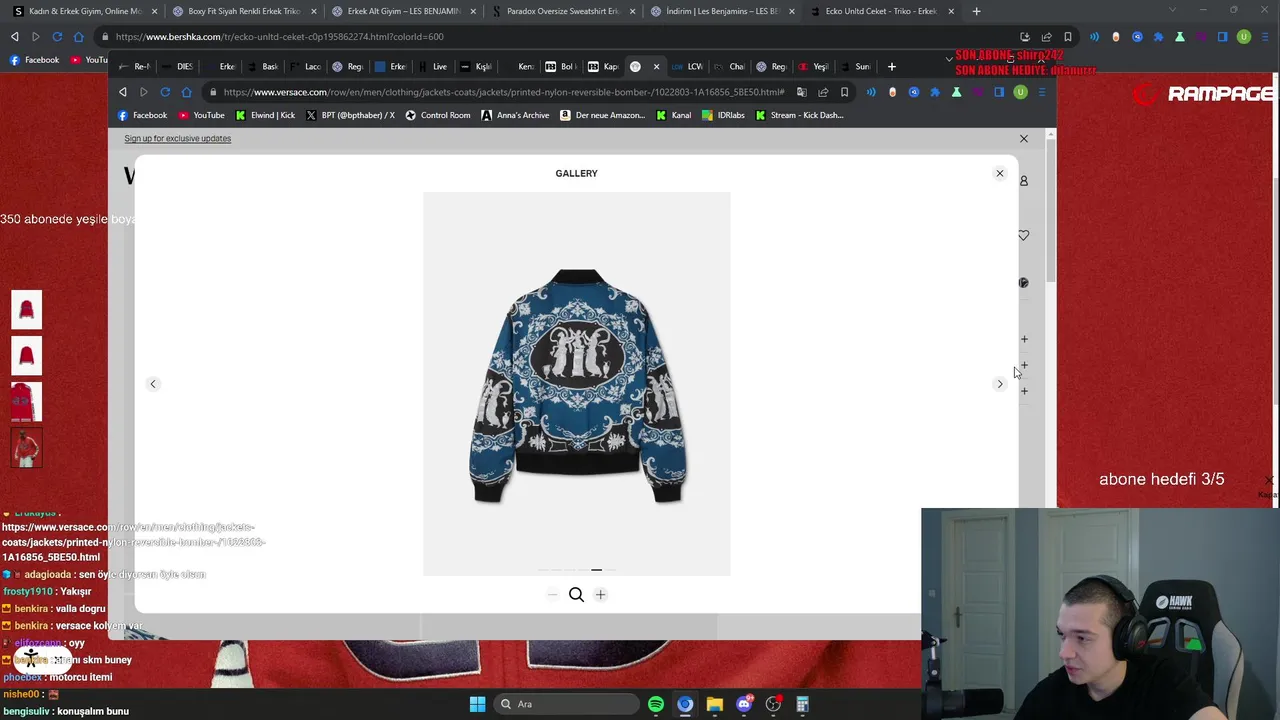The image size is (1280, 720).
Task: Select first red hoodie thumbnail in Bershka window
Action: click(x=27, y=310)
